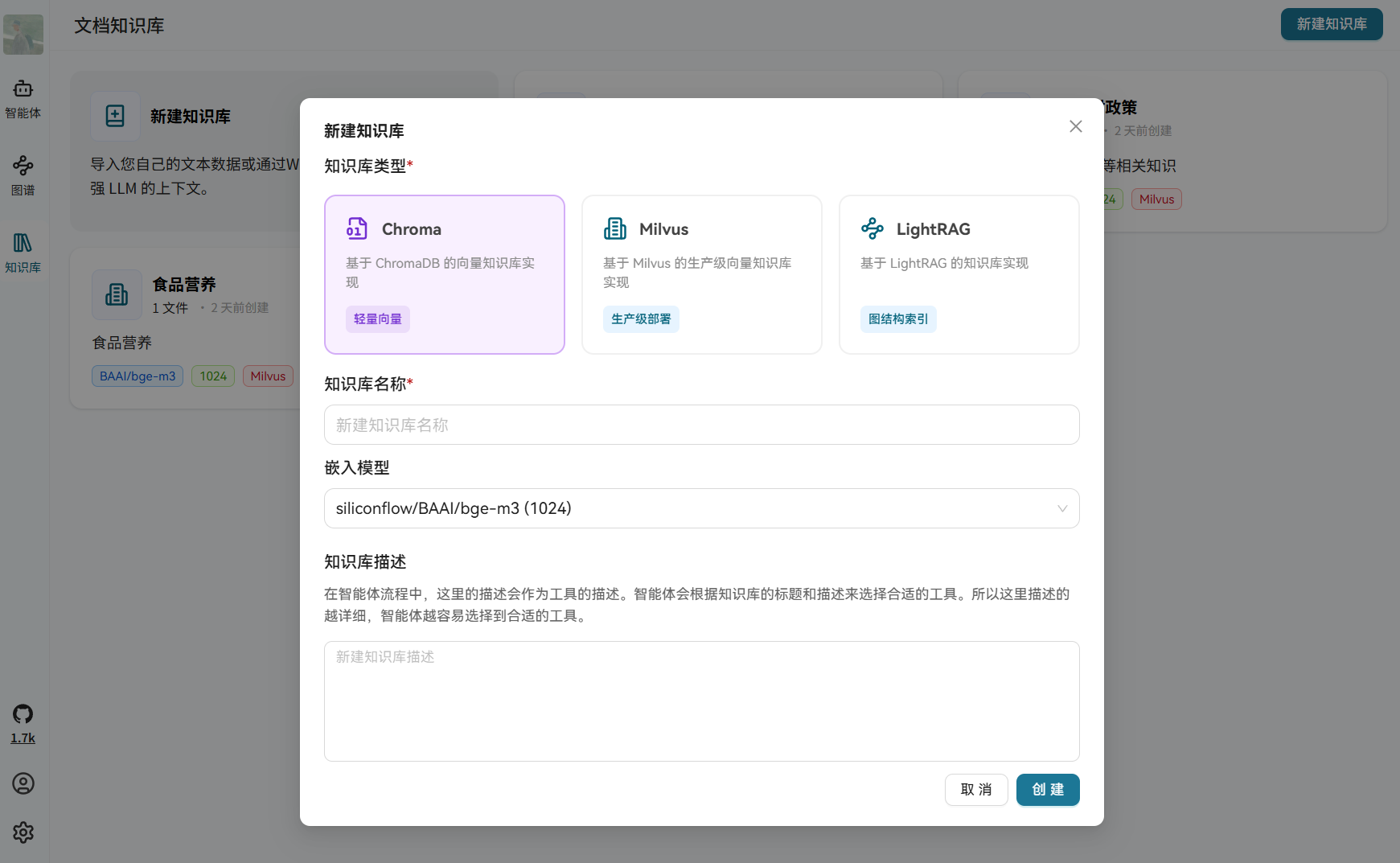This screenshot has height=863, width=1400.
Task: Click the 轻量向量 tag on Chroma card
Action: click(378, 319)
